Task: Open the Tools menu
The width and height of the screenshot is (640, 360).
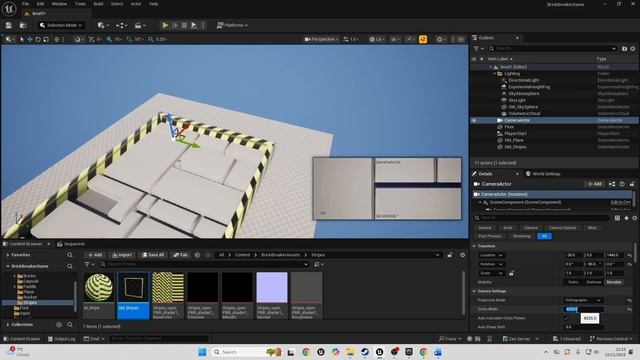Action: point(80,4)
